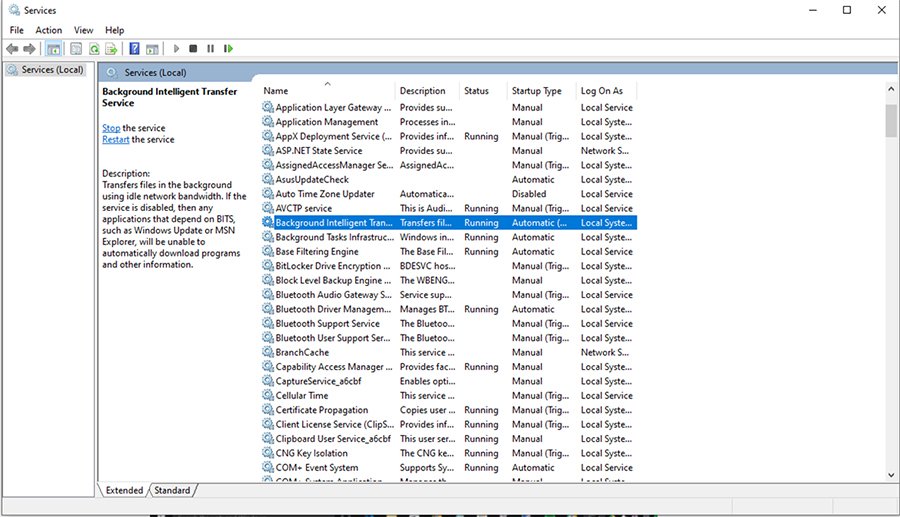Click the Export List toolbar icon

pyautogui.click(x=112, y=48)
